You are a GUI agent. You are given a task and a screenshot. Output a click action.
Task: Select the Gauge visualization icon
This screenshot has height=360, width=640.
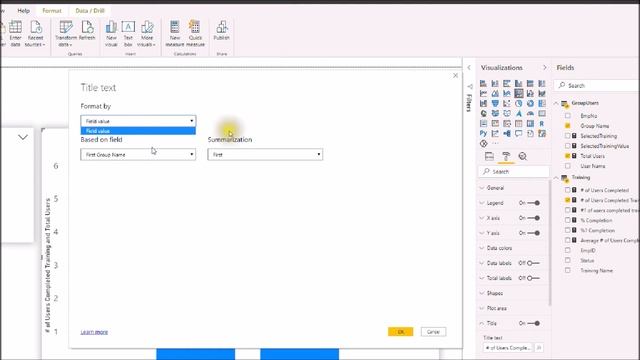click(x=530, y=113)
